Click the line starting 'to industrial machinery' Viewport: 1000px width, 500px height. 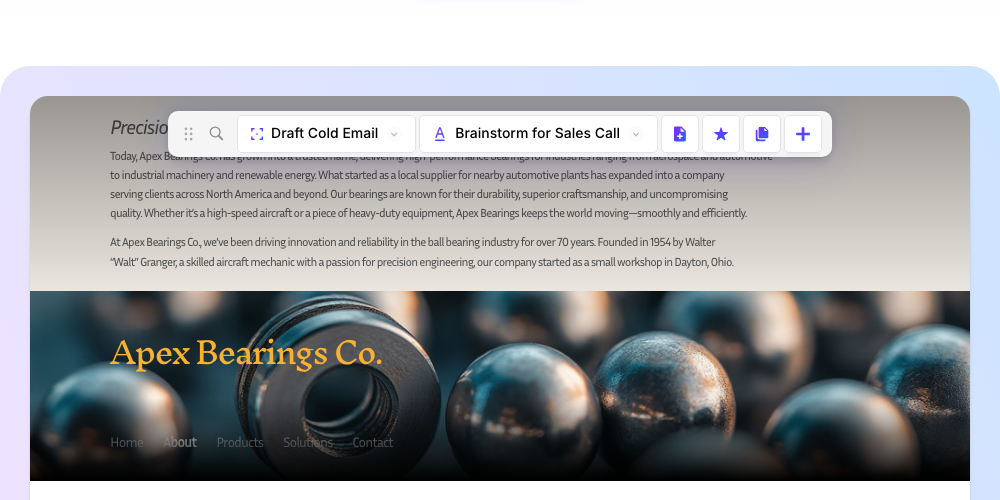click(x=417, y=175)
